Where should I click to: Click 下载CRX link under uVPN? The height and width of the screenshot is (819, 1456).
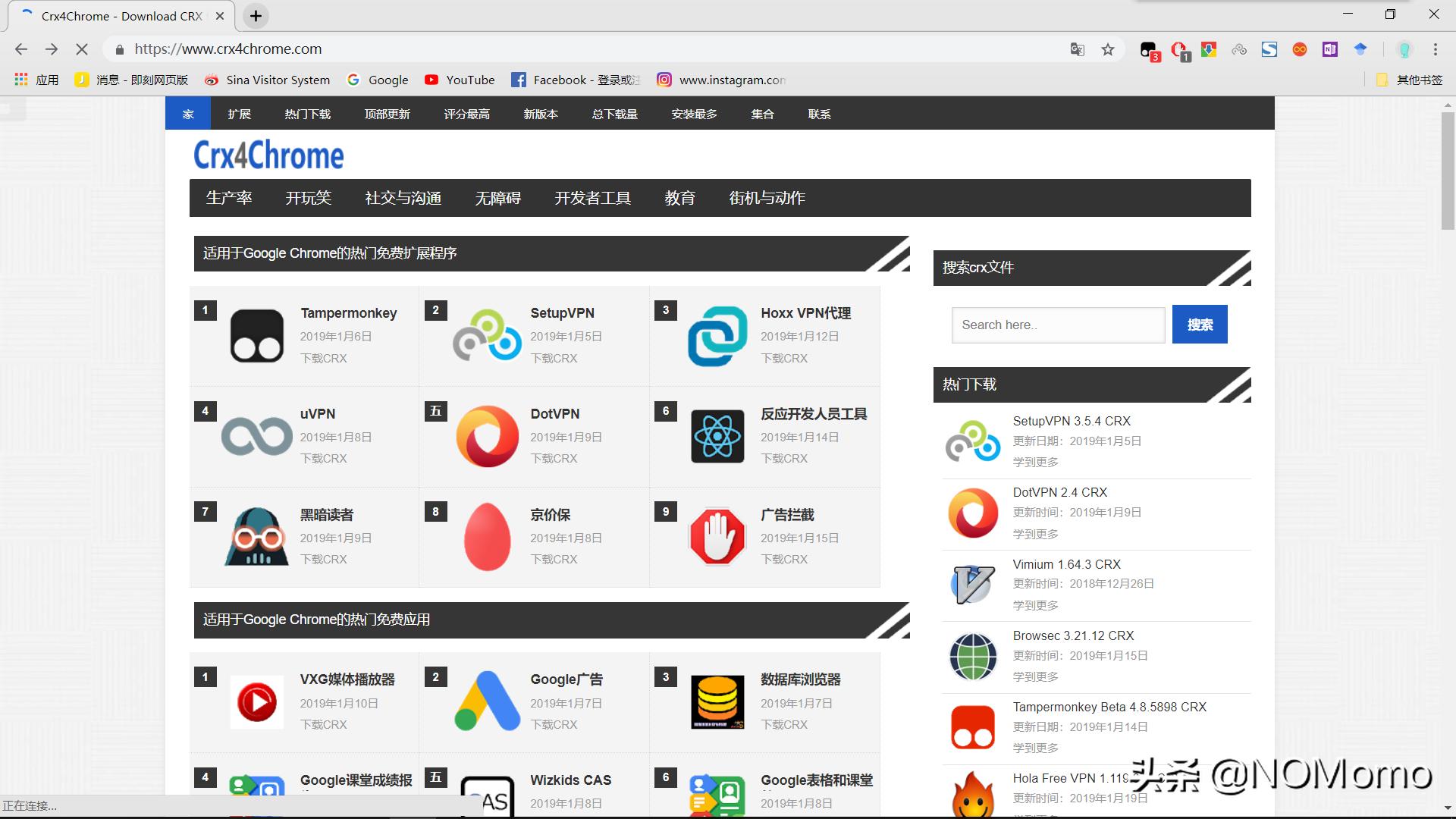323,459
